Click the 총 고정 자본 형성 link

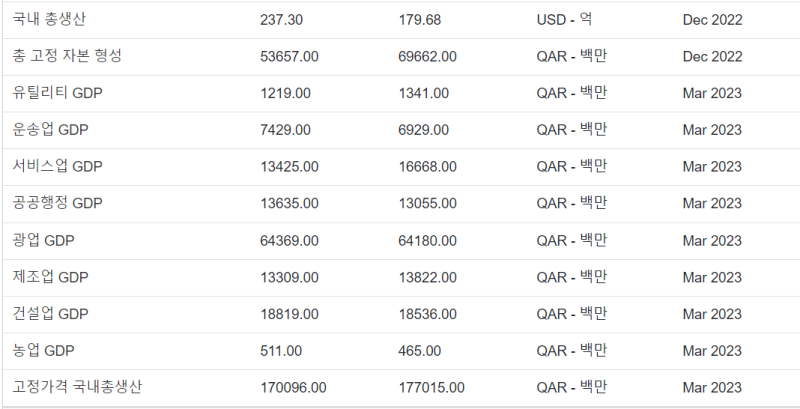tap(67, 56)
